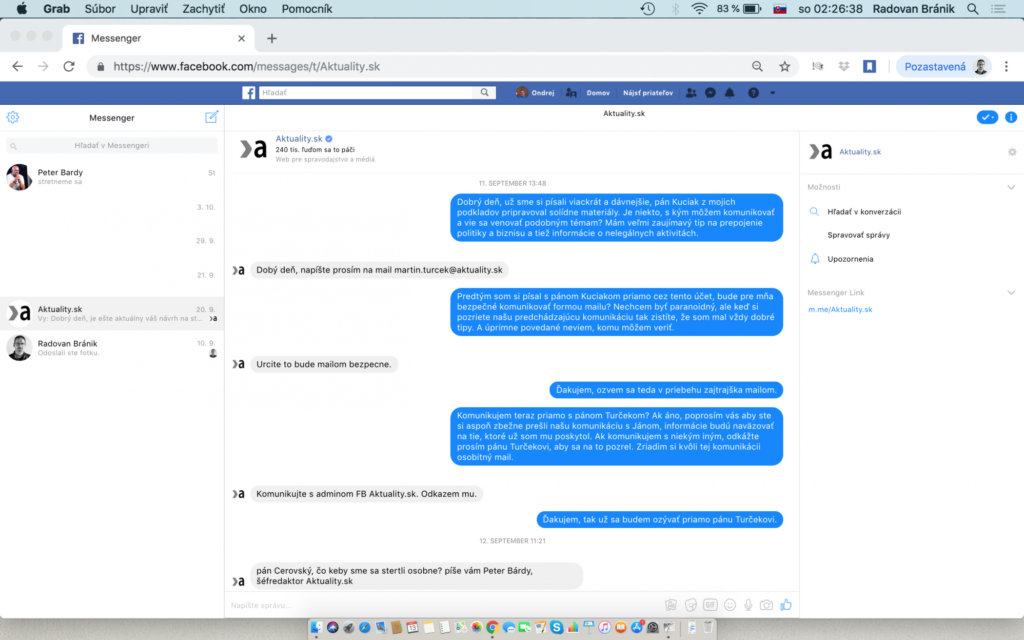This screenshot has width=1024, height=640.
Task: Open friend requests icon in Facebook bar
Action: point(691,93)
